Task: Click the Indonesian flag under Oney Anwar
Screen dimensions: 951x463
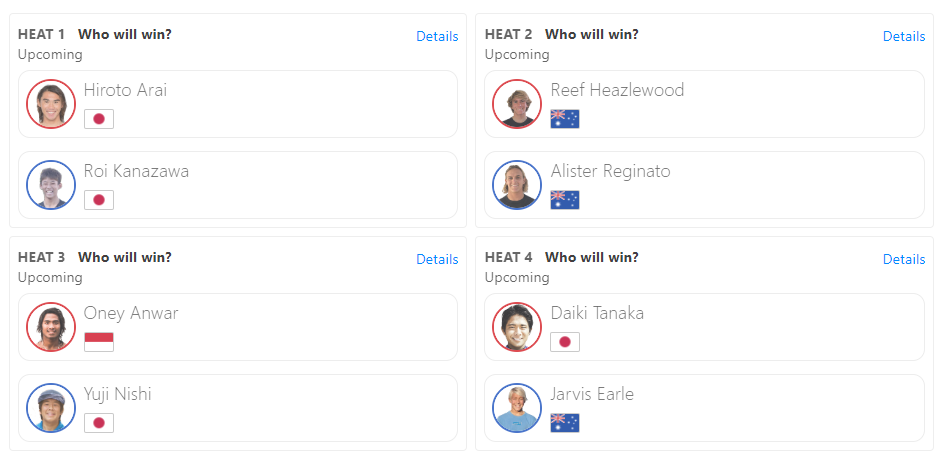Action: pyautogui.click(x=99, y=342)
